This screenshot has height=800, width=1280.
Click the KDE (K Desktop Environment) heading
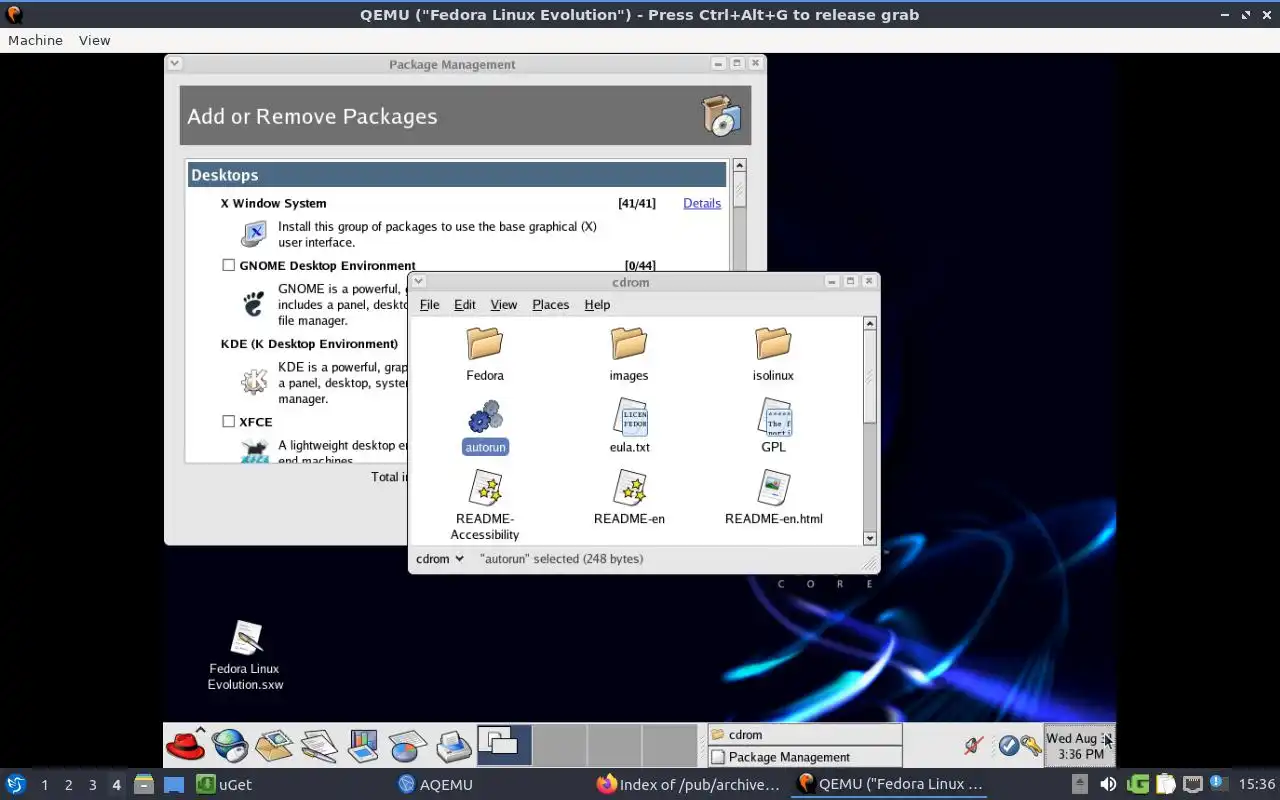pyautogui.click(x=309, y=343)
